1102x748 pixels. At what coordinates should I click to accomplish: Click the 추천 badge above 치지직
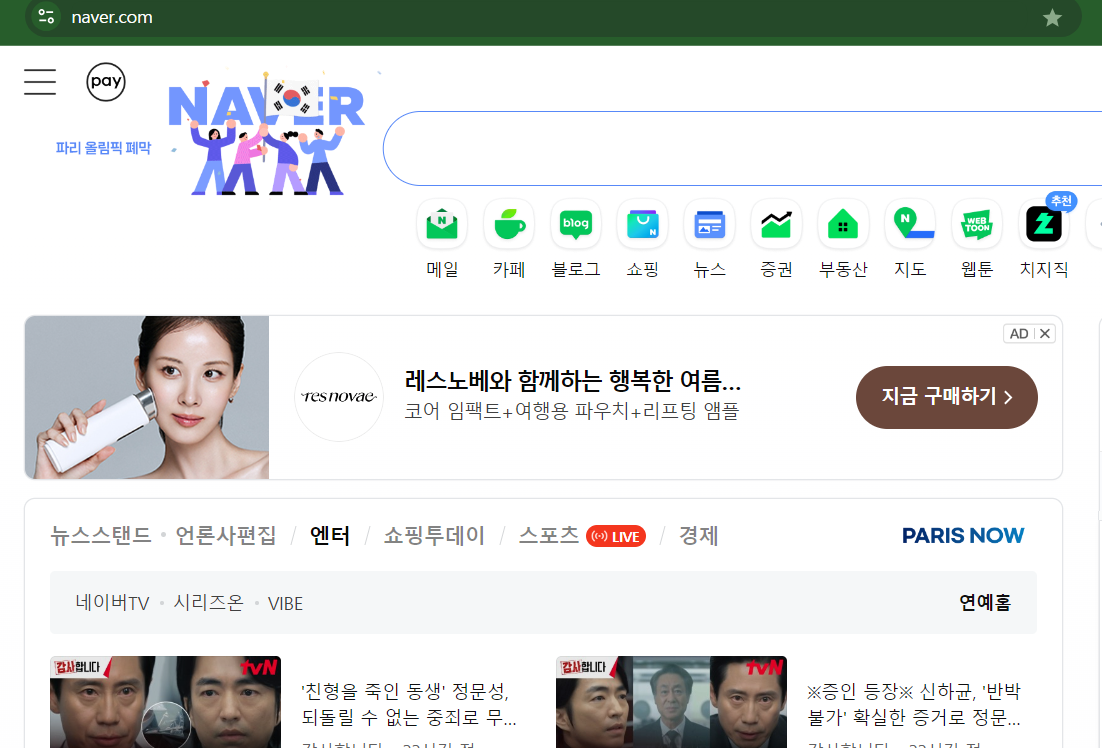1061,201
